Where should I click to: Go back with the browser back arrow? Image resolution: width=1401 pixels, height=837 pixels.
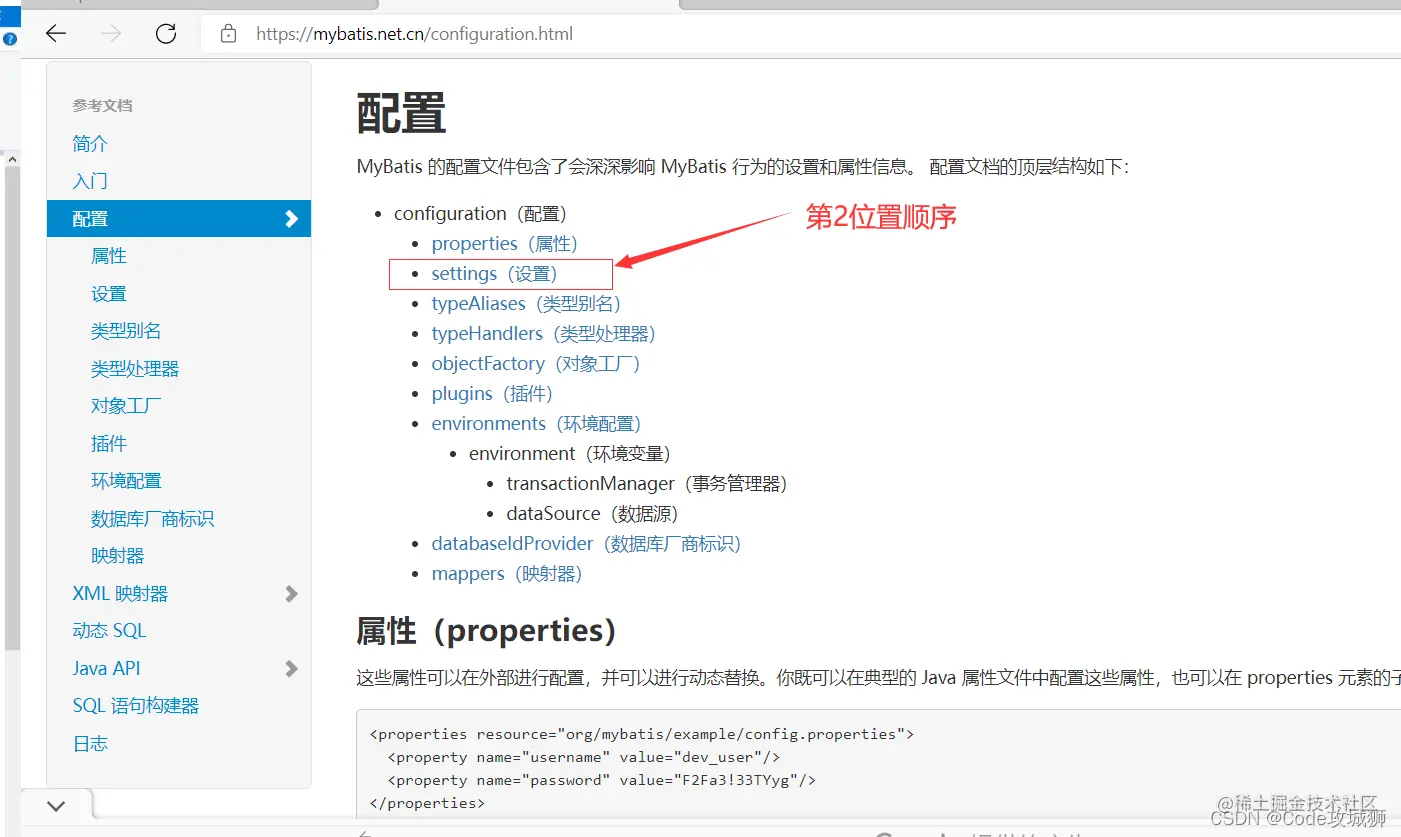click(56, 34)
